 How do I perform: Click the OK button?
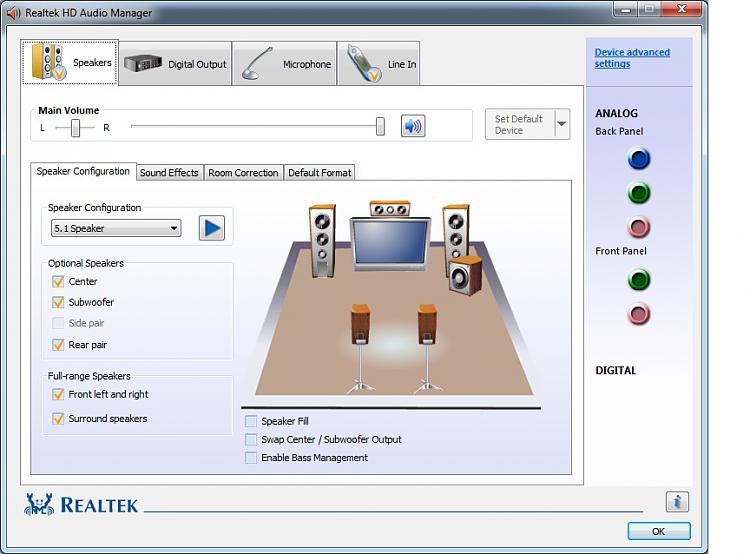coord(659,532)
